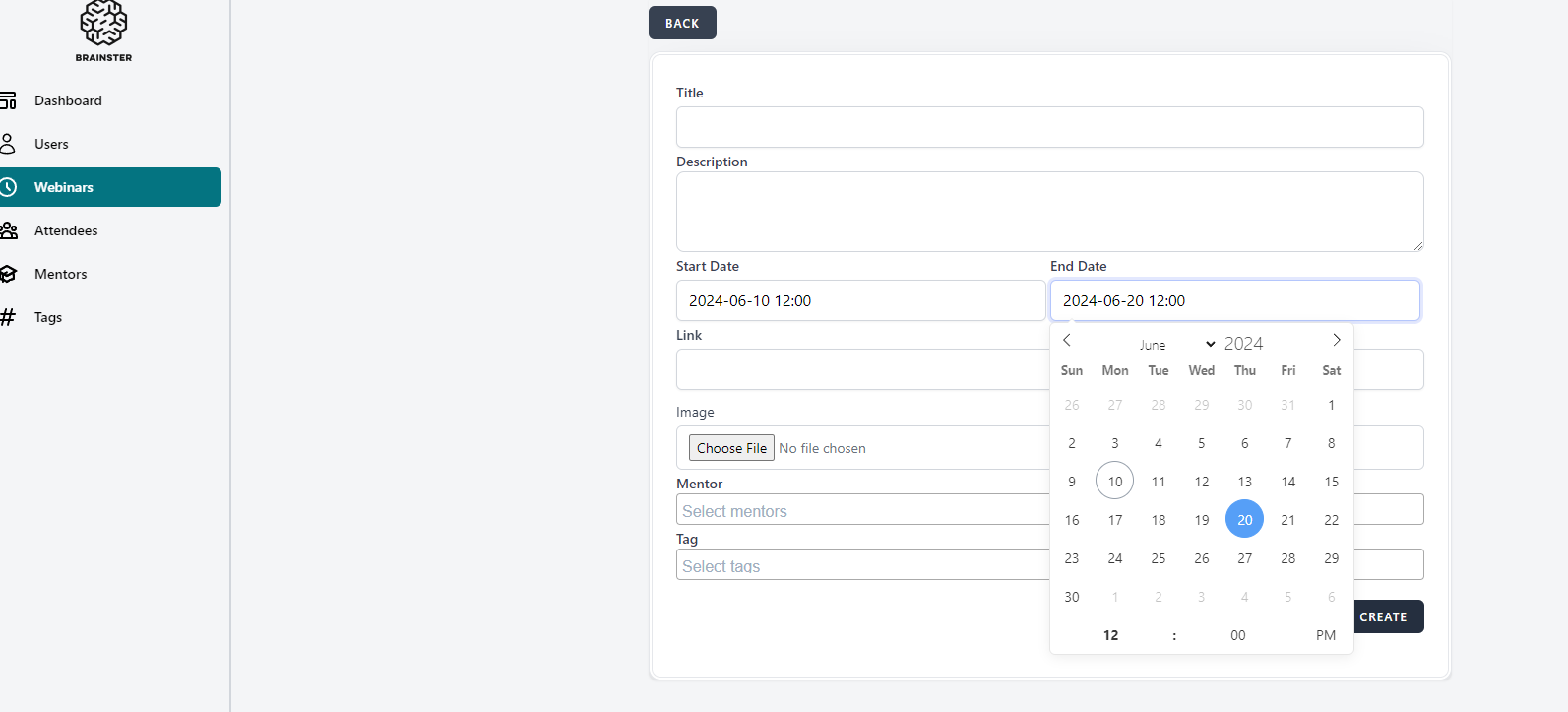The image size is (1568, 712).
Task: Click the Mentors graduation cap icon
Action: 8,274
